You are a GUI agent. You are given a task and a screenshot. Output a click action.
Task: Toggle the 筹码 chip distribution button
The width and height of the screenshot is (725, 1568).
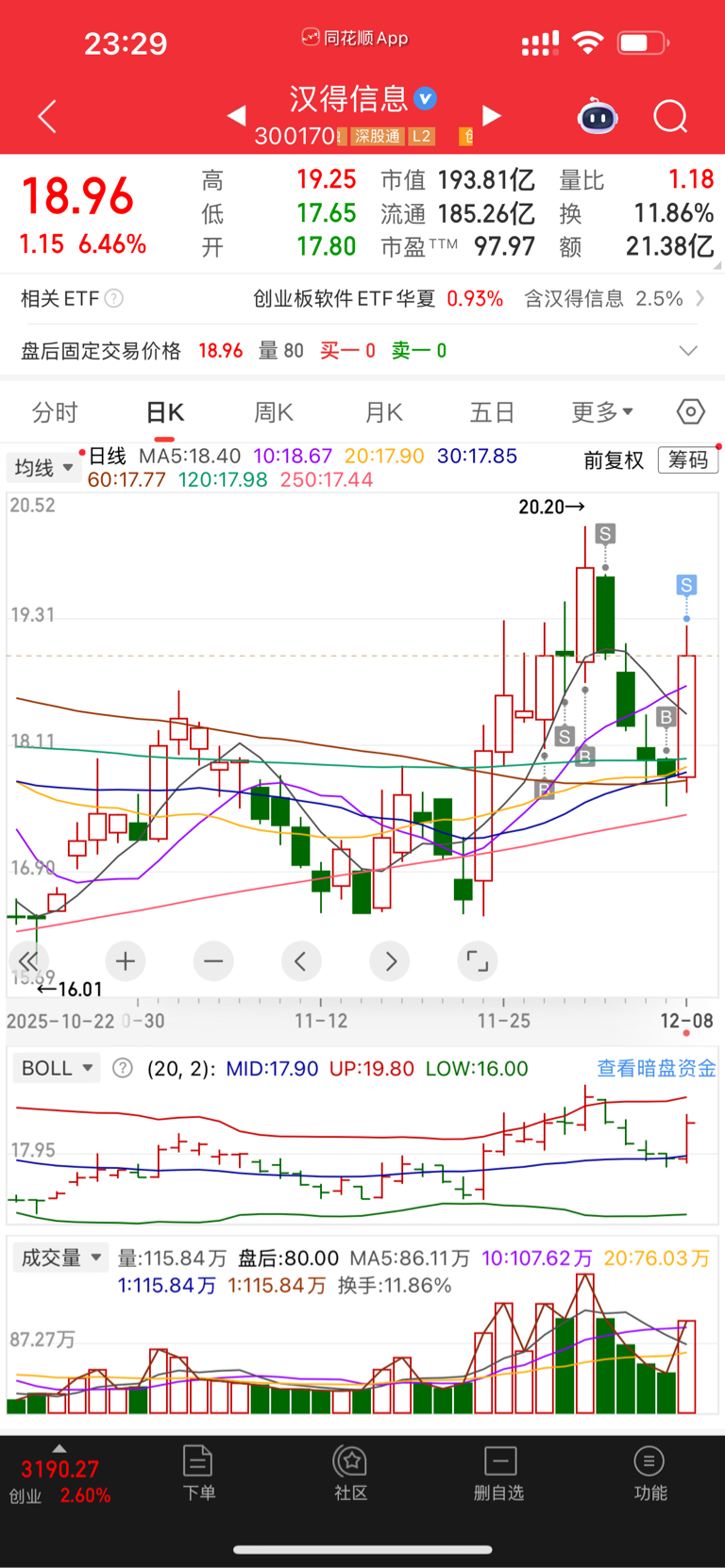point(688,459)
